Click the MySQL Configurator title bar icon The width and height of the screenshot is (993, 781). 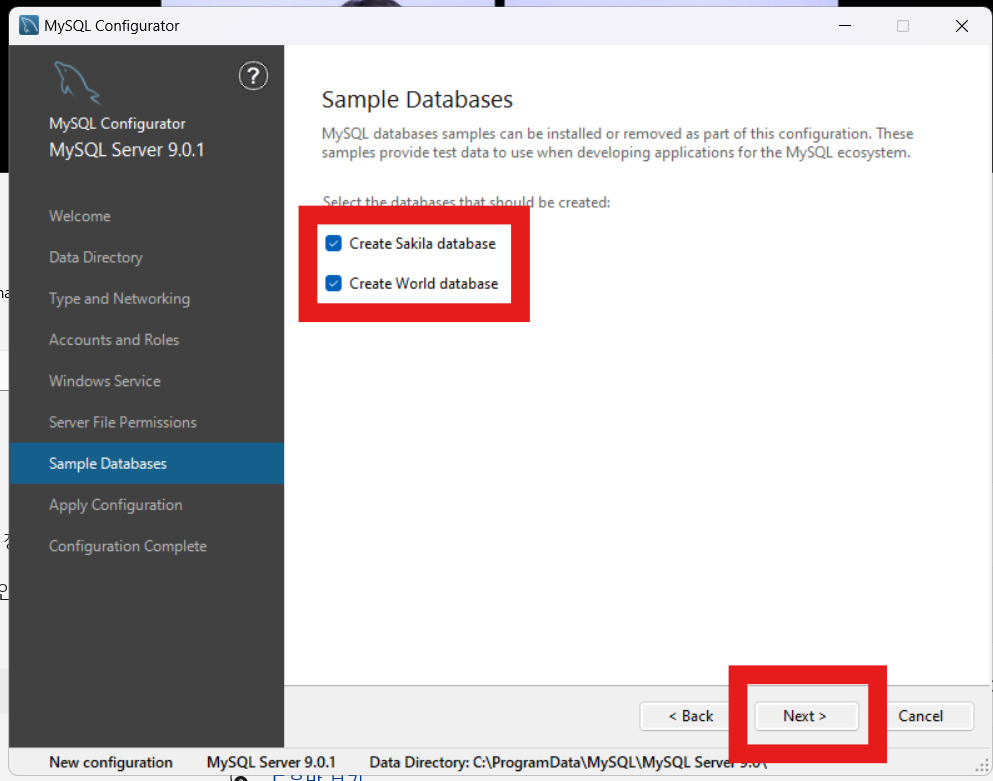[28, 25]
